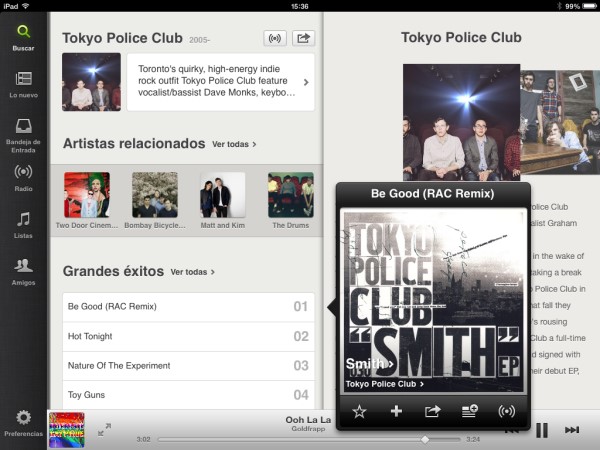600x450 pixels.
Task: Expand now playing view arrows icon
Action: pyautogui.click(x=104, y=429)
